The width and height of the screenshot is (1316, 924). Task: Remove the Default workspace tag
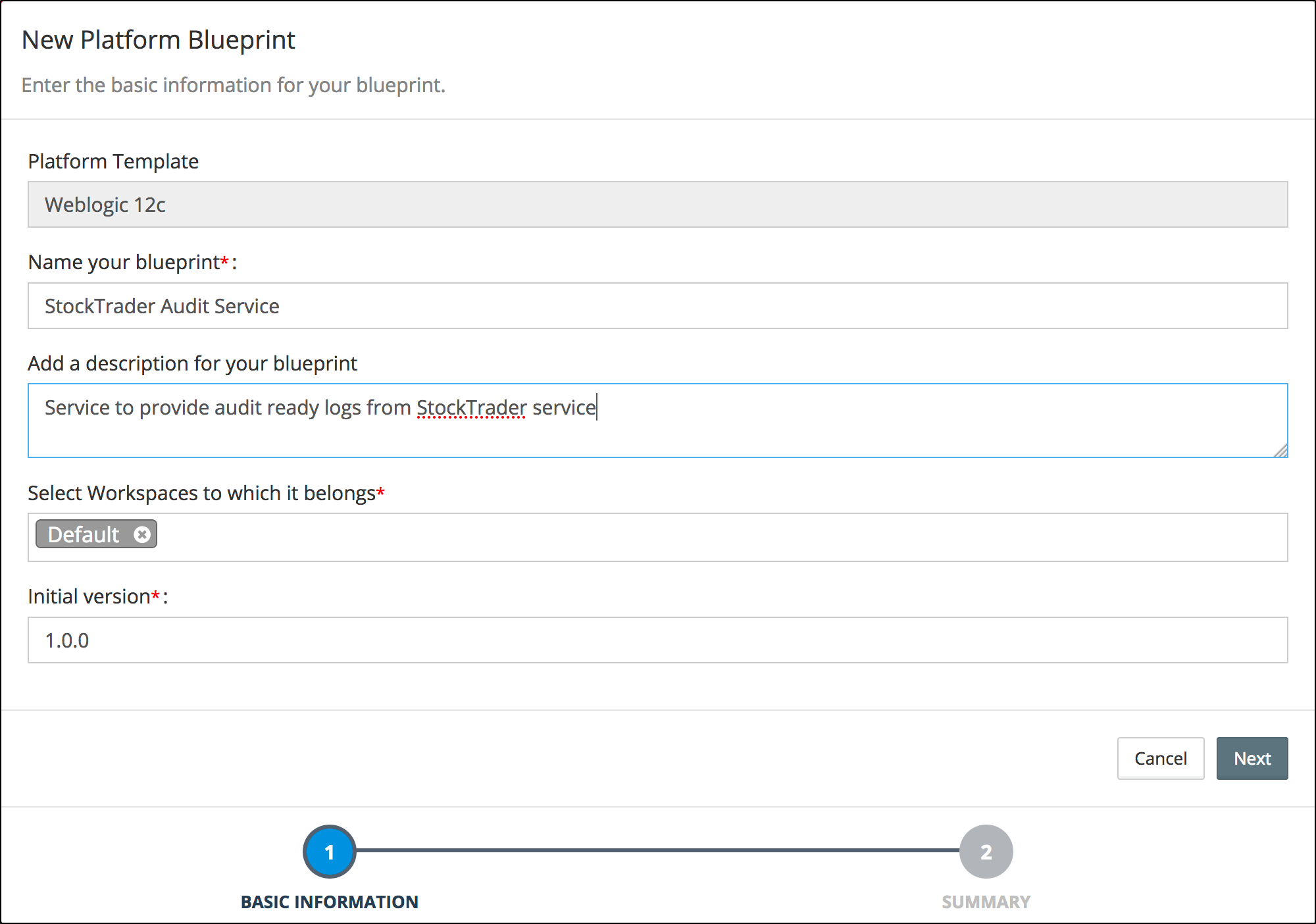[142, 534]
